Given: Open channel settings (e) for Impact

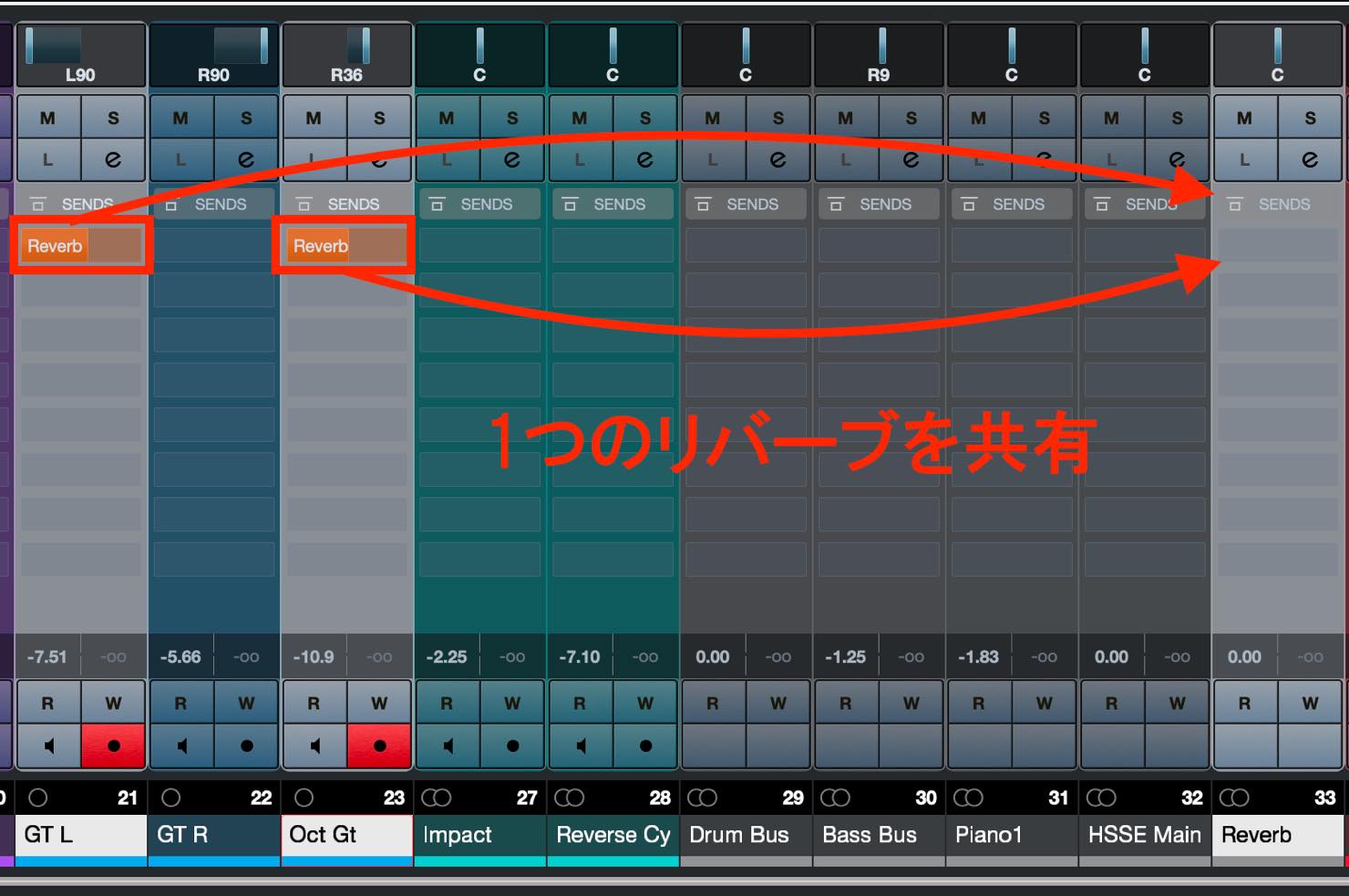Looking at the screenshot, I should tap(512, 160).
